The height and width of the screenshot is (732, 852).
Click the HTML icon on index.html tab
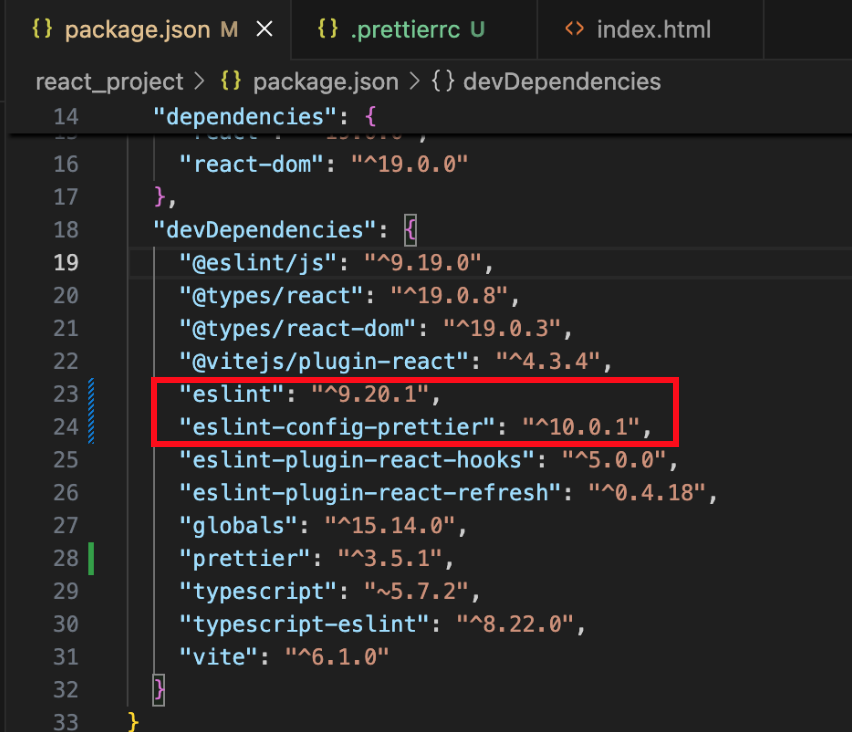(x=574, y=29)
